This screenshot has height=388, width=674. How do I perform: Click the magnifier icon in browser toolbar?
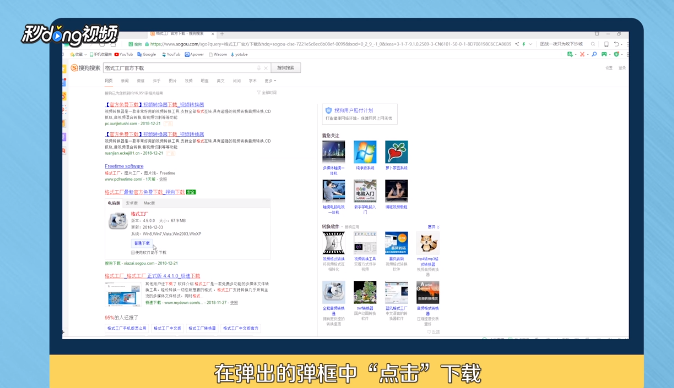pos(594,54)
